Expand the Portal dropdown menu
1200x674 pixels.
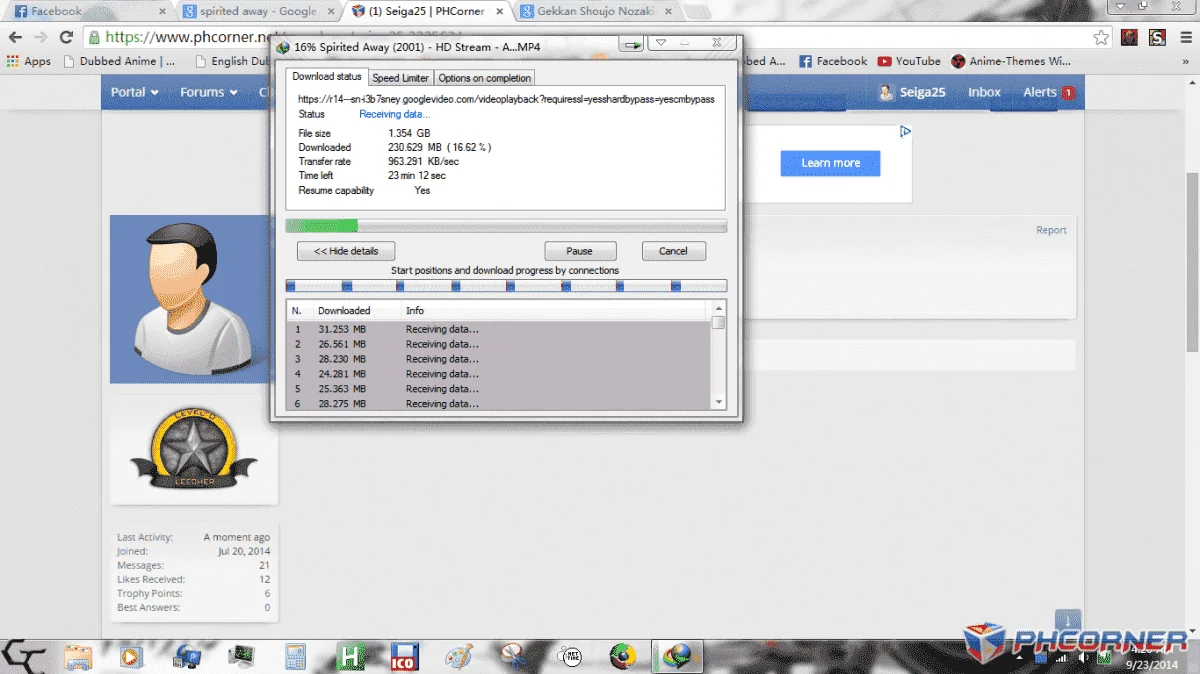134,92
